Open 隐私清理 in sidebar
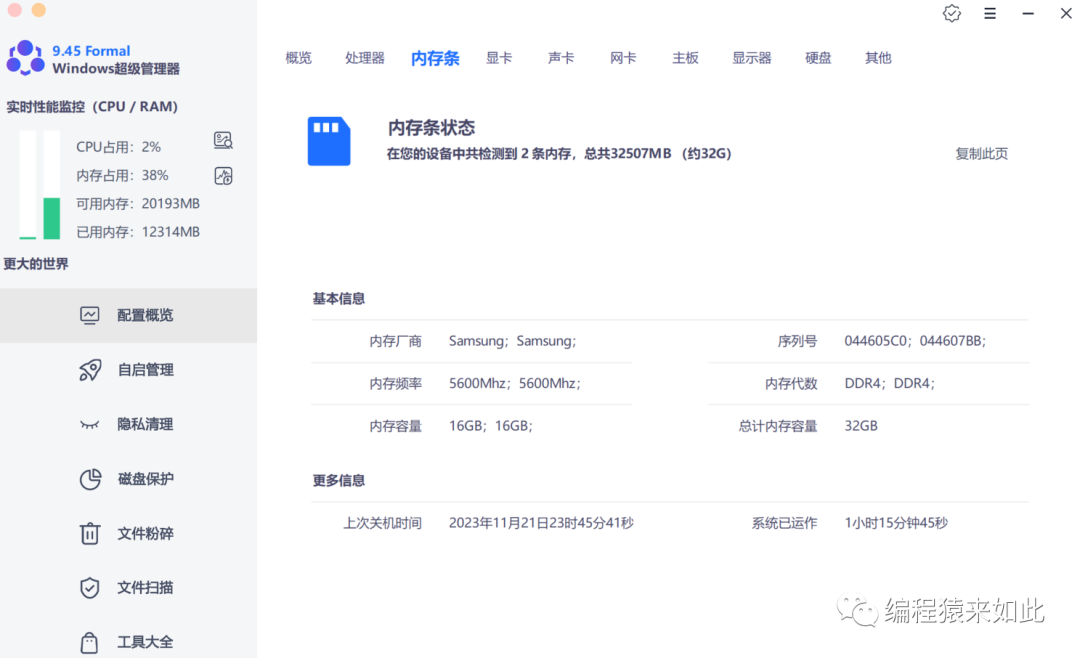Image resolution: width=1080 pixels, height=658 pixels. click(128, 424)
